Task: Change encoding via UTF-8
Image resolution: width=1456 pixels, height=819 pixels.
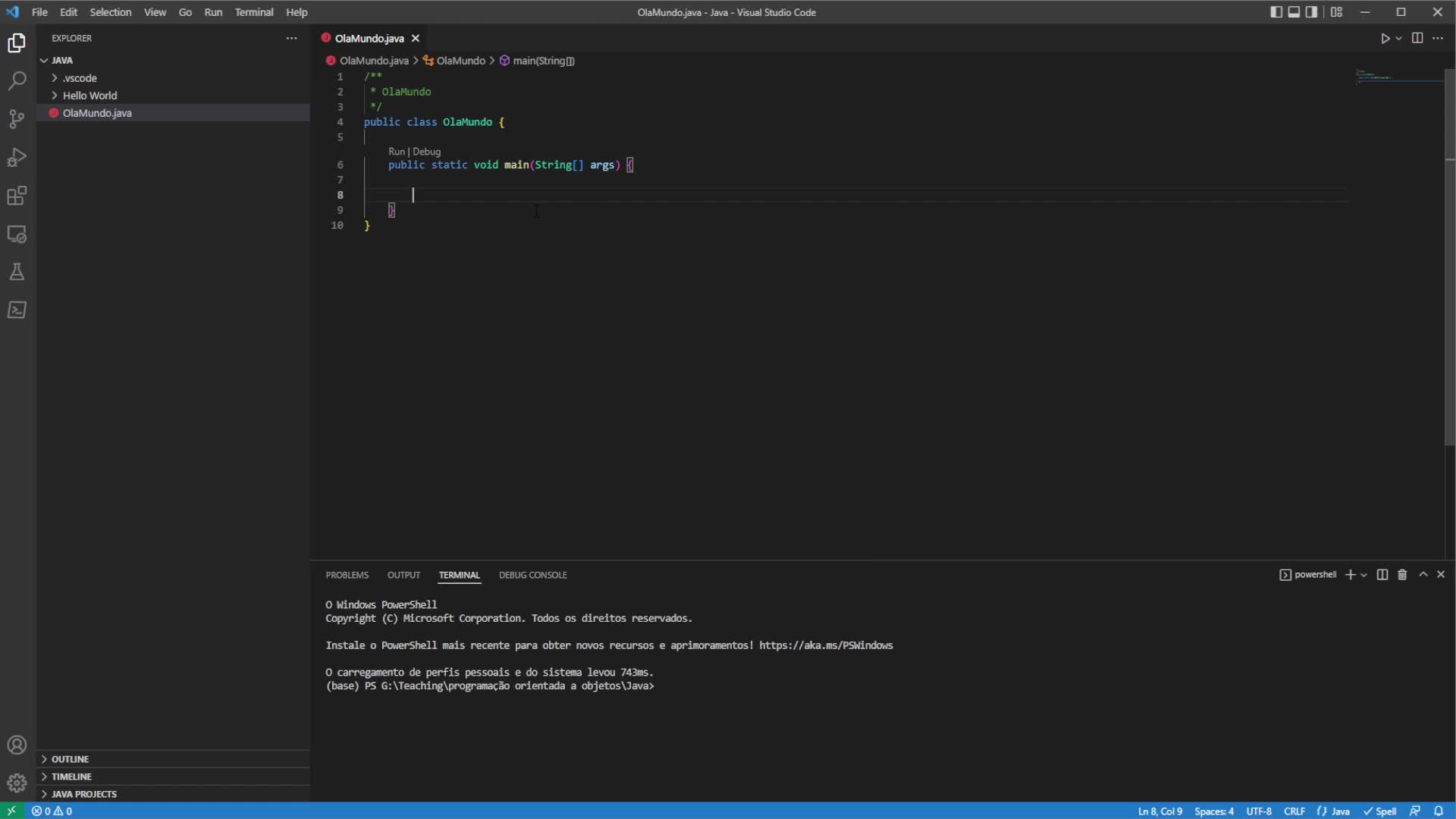Action: pos(1259,811)
